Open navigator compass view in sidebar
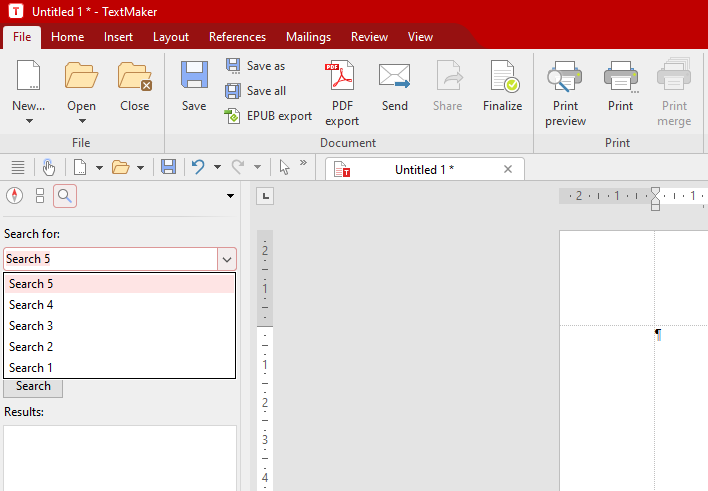Screen dimensions: 708x491 click(x=14, y=196)
